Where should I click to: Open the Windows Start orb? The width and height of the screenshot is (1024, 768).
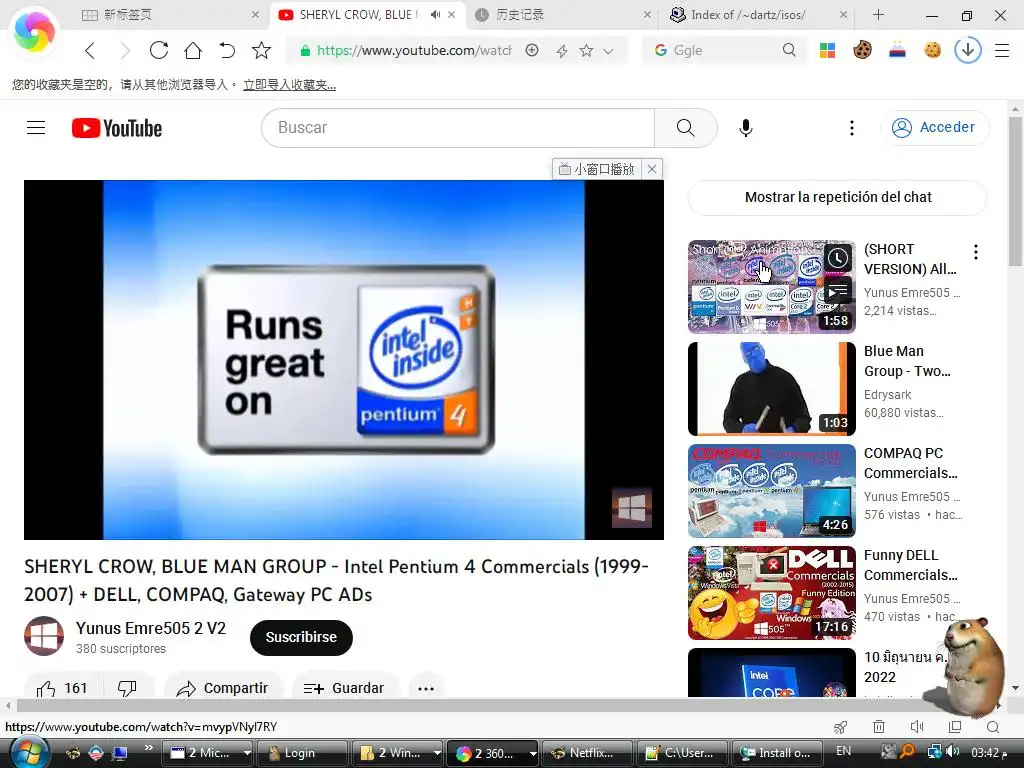pos(28,753)
